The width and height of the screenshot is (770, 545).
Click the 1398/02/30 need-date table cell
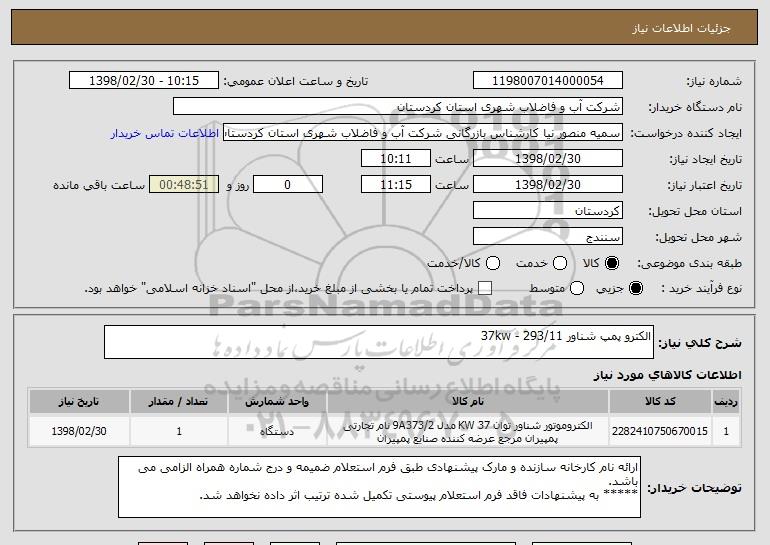[x=79, y=431]
